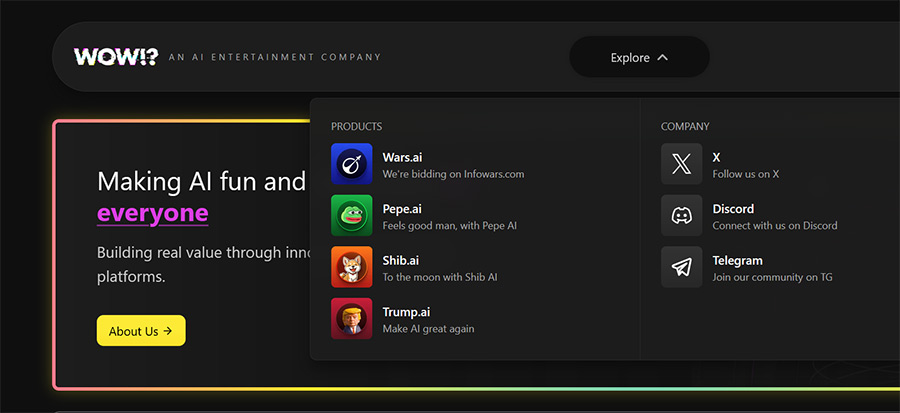Click the X social icon
The image size is (900, 413).
point(681,164)
